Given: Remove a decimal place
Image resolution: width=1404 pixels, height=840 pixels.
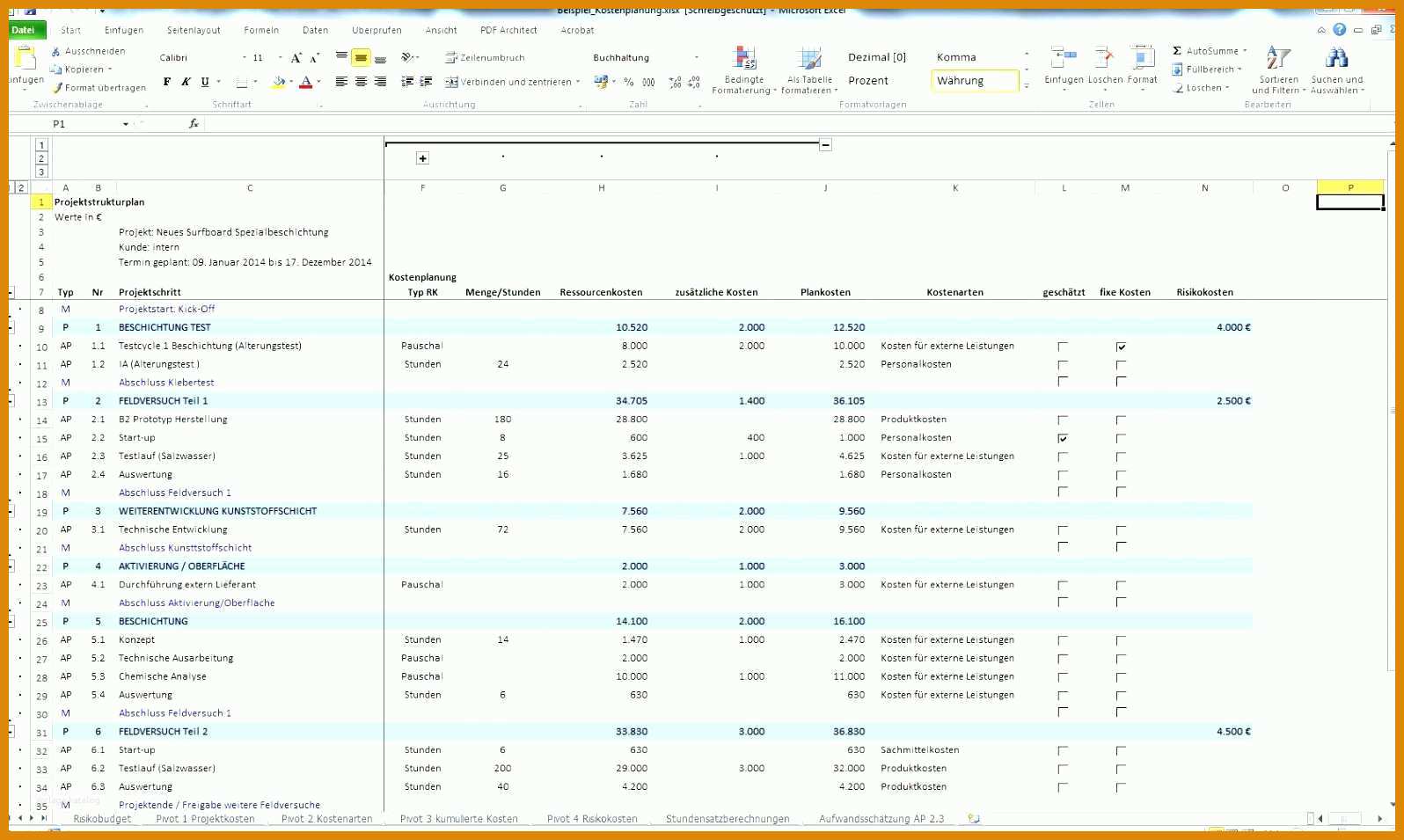Looking at the screenshot, I should [x=694, y=82].
